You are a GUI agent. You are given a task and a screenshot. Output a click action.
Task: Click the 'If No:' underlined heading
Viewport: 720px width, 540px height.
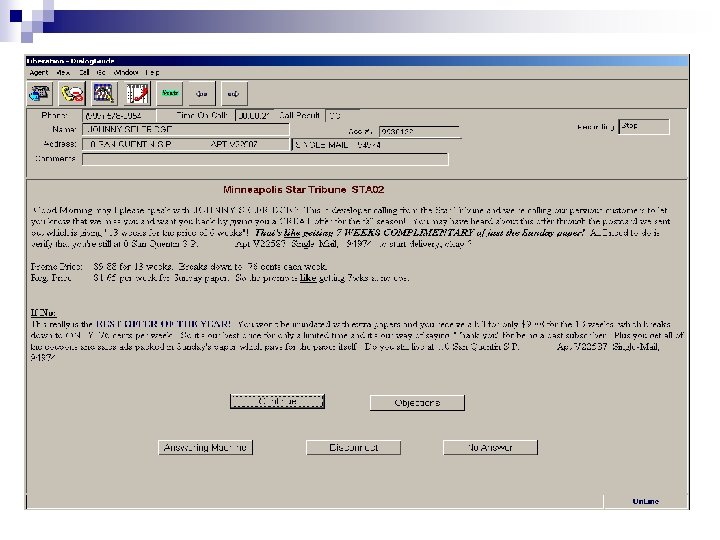pyautogui.click(x=44, y=313)
